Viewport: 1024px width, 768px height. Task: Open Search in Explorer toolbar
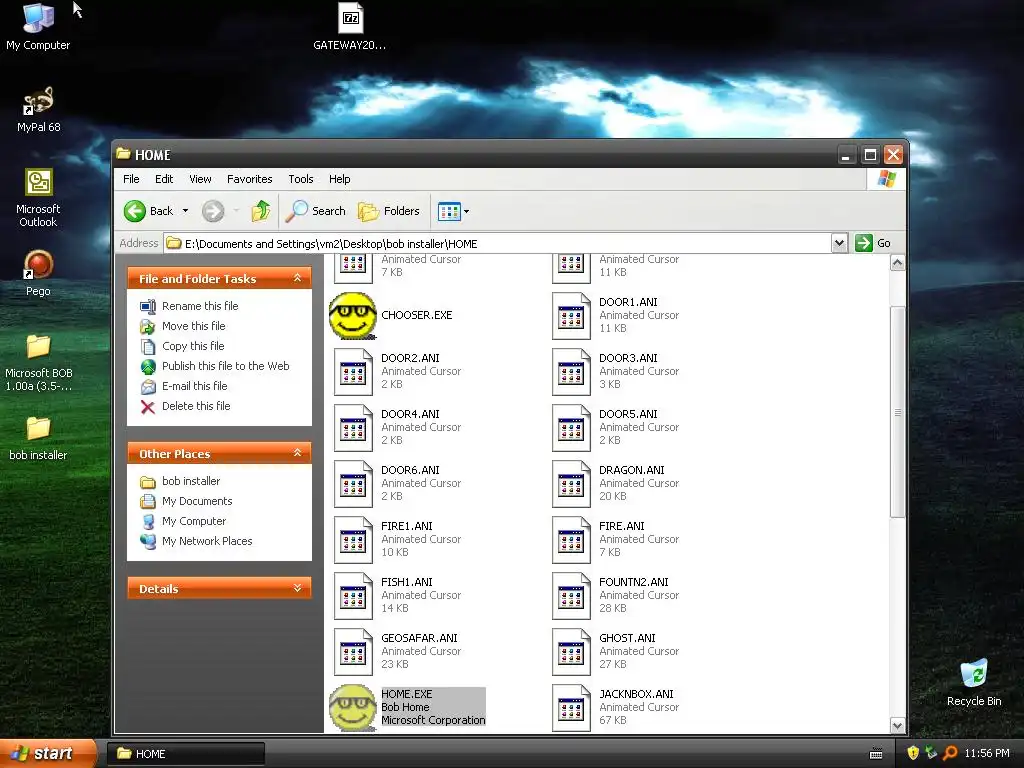pyautogui.click(x=316, y=211)
